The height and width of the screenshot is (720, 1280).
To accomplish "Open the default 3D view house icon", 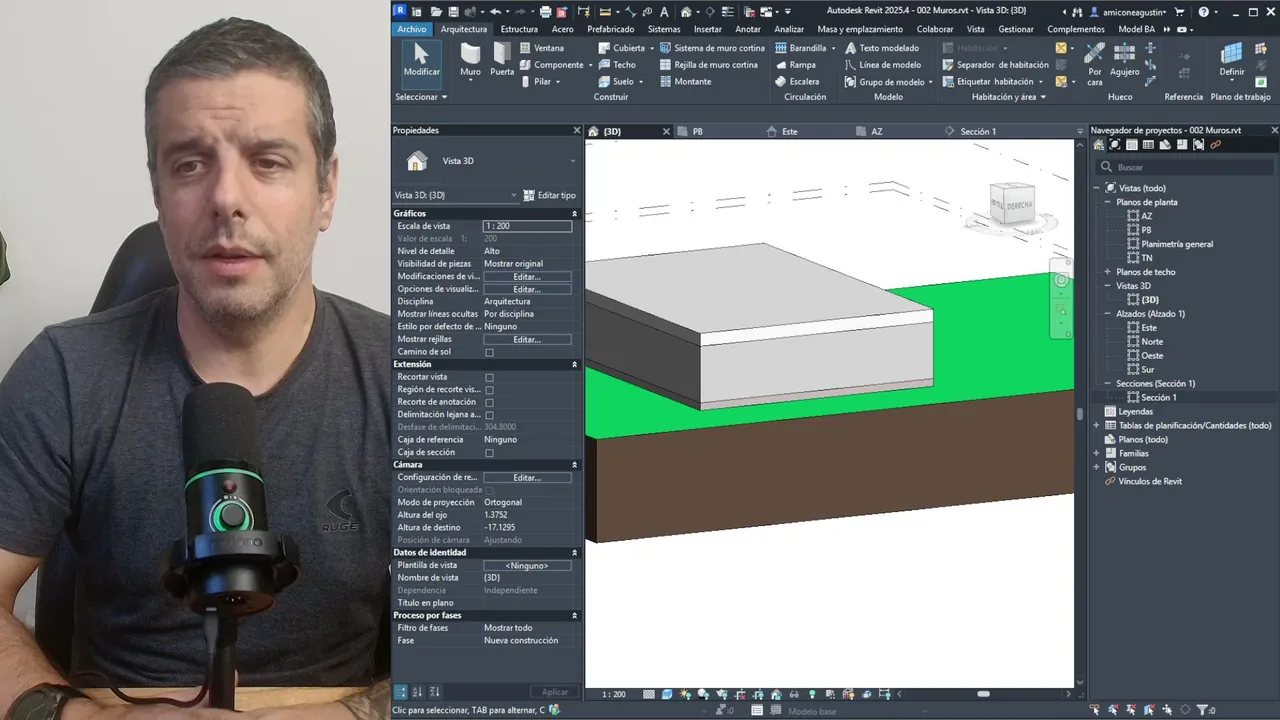I will click(x=686, y=12).
